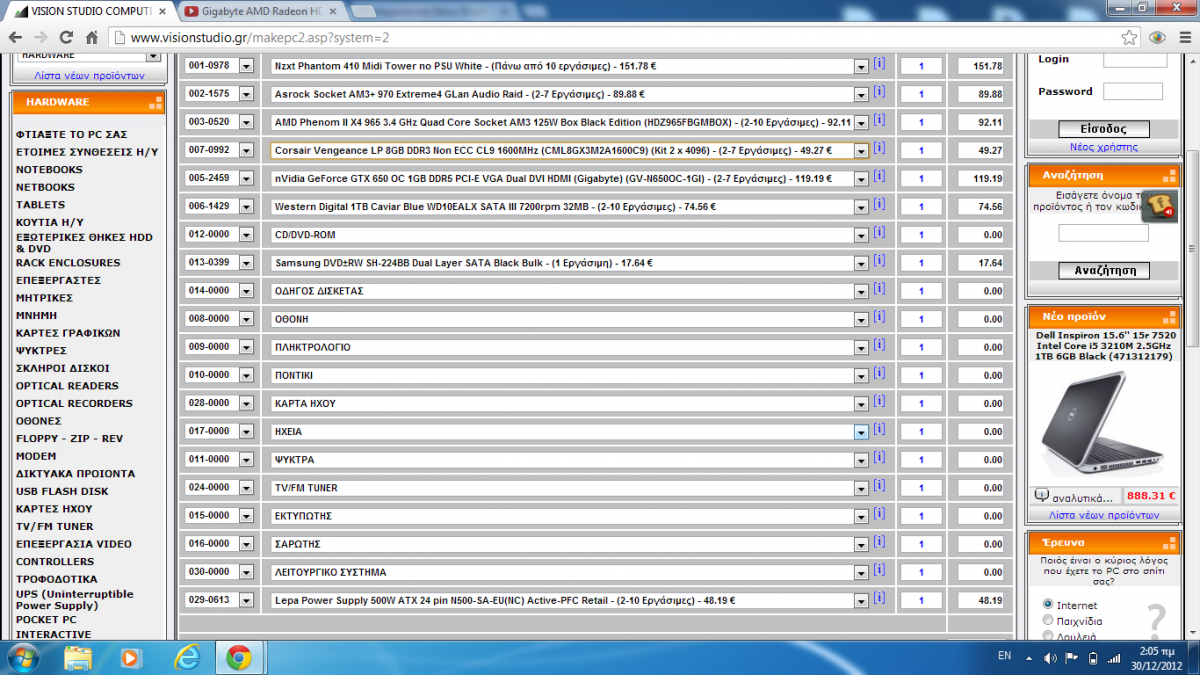Open info [i] for Asrock 970 Extreme4 row

(879, 91)
